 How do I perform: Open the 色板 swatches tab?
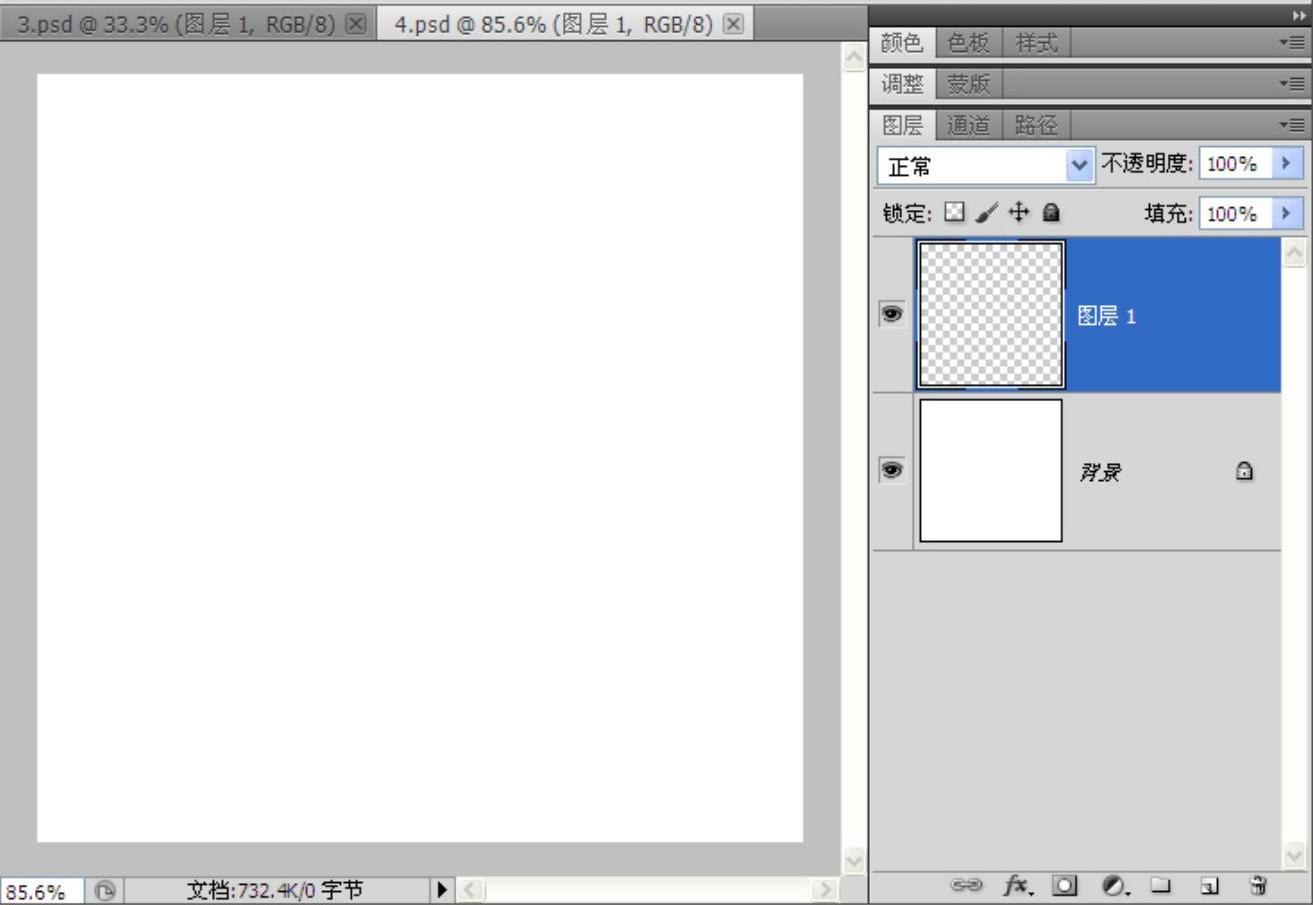pyautogui.click(x=967, y=43)
